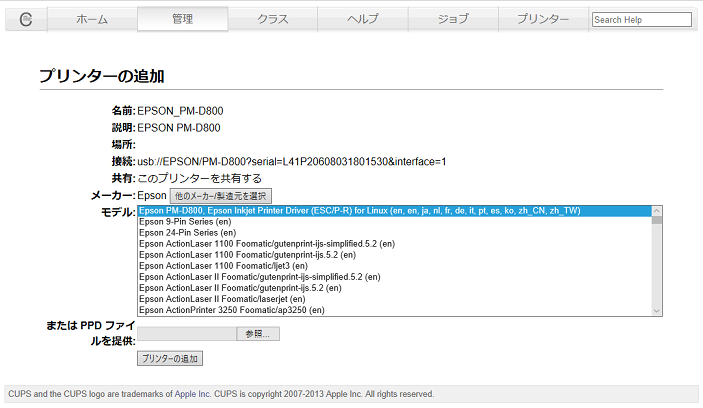Click 他のメーカー/製造元を選択 button
This screenshot has width=703, height=408.
[221, 196]
